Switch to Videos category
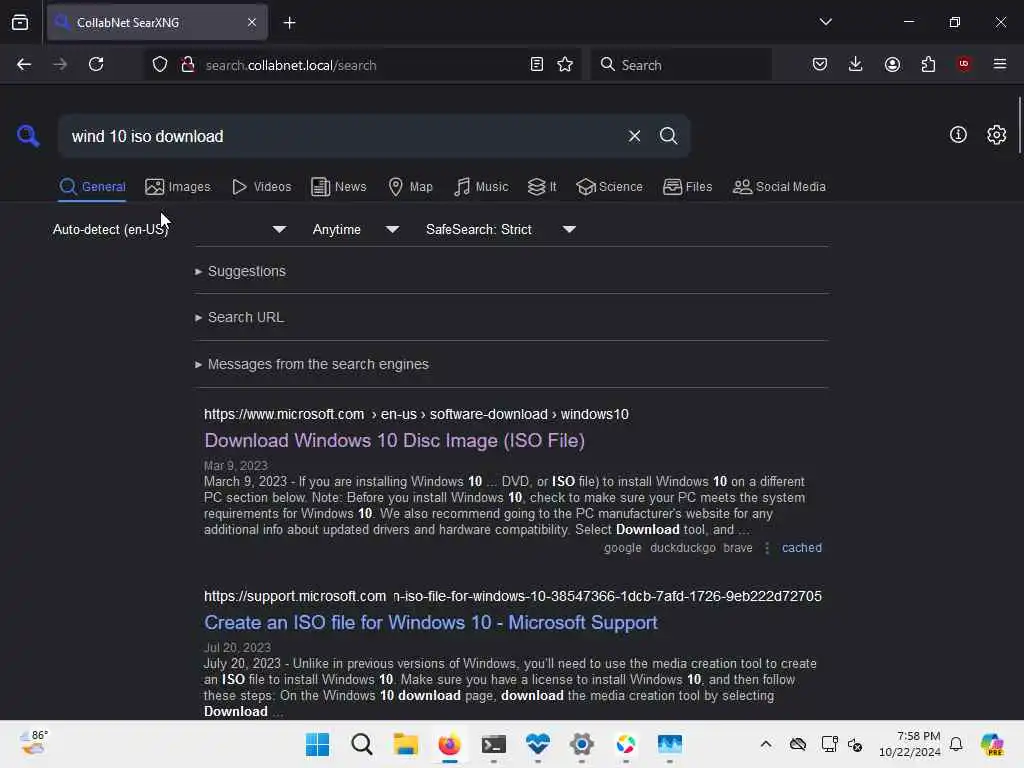This screenshot has height=768, width=1024. click(x=261, y=187)
